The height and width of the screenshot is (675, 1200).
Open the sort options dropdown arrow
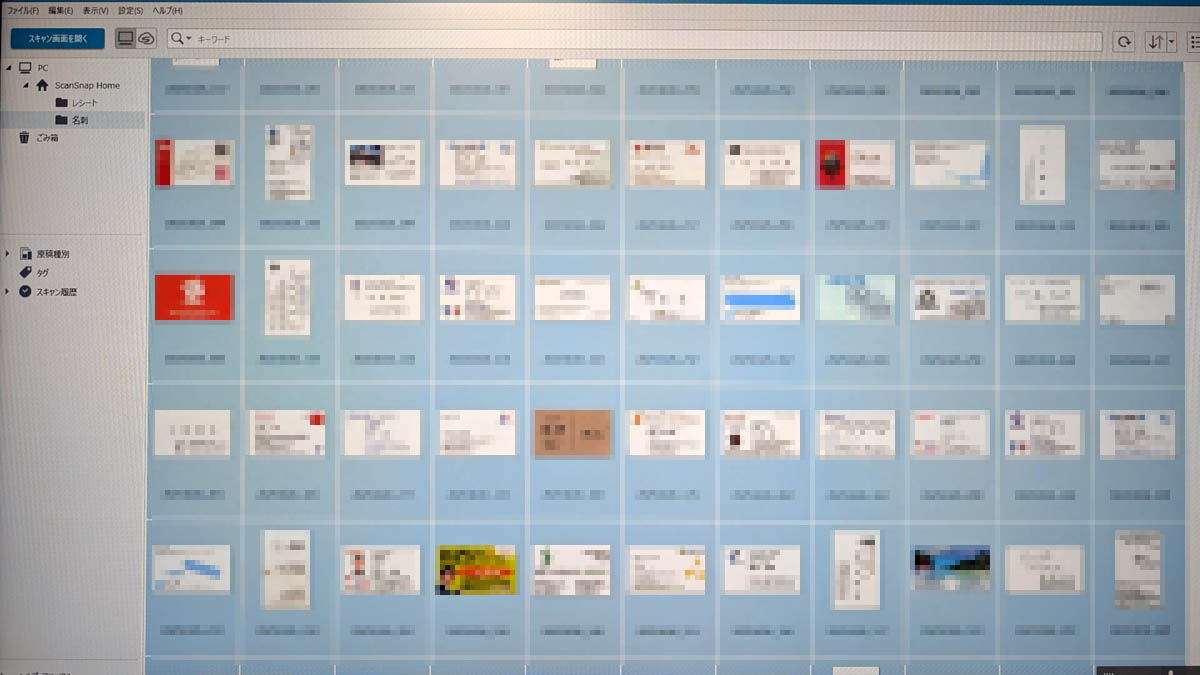1169,41
